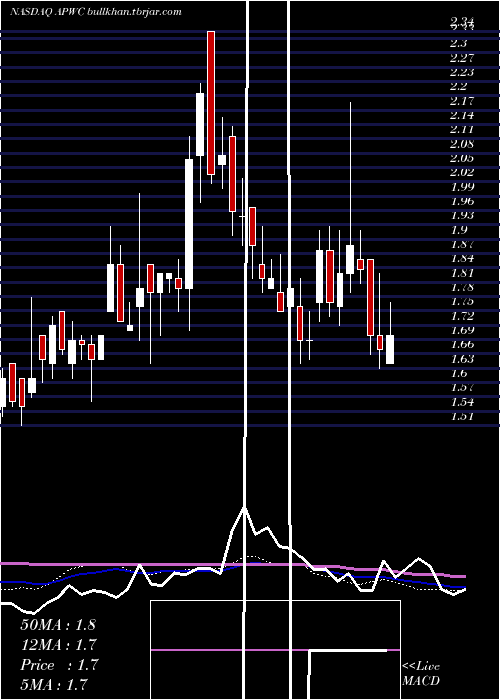Click the '<<Live MACD' label
The width and height of the screenshot is (500, 700).
point(421,673)
